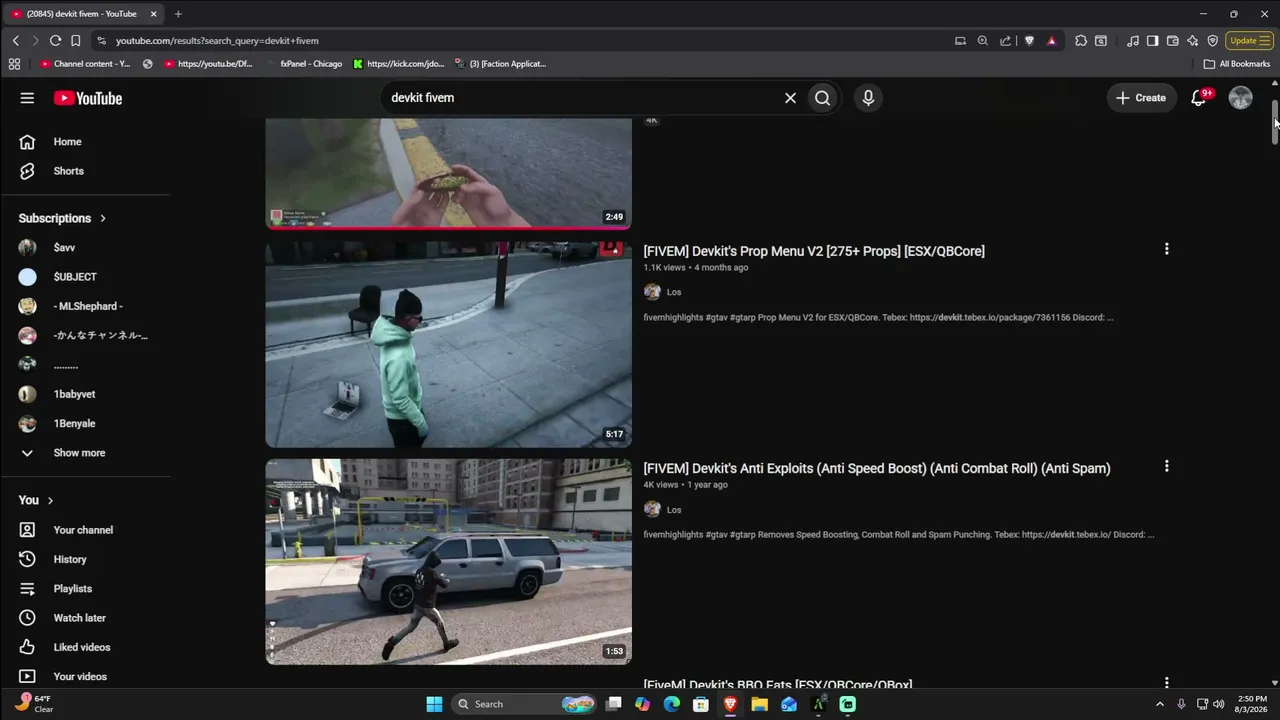Open the Faction Application bookmark
The image size is (1280, 720).
[x=500, y=64]
